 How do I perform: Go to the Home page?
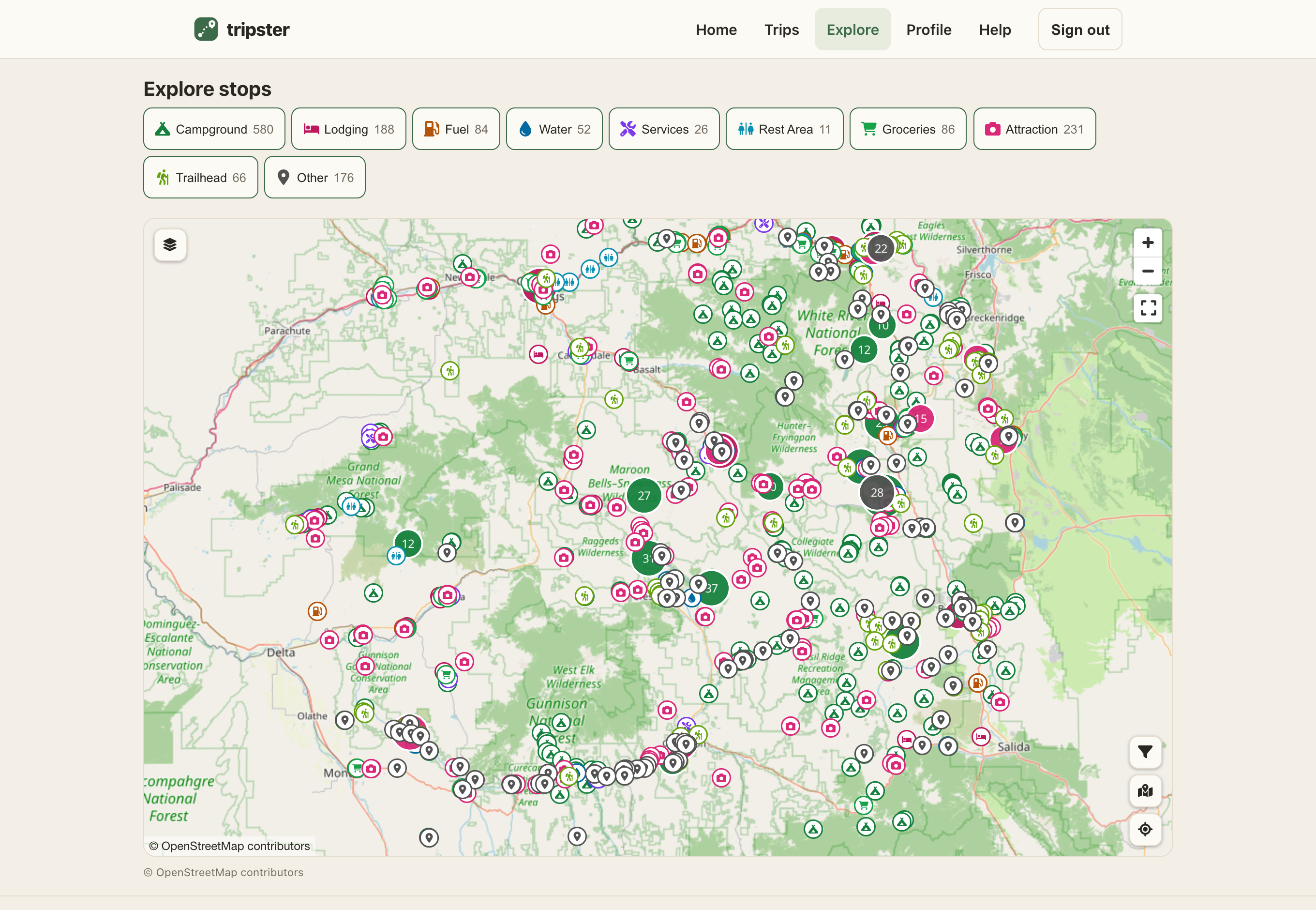tap(717, 29)
